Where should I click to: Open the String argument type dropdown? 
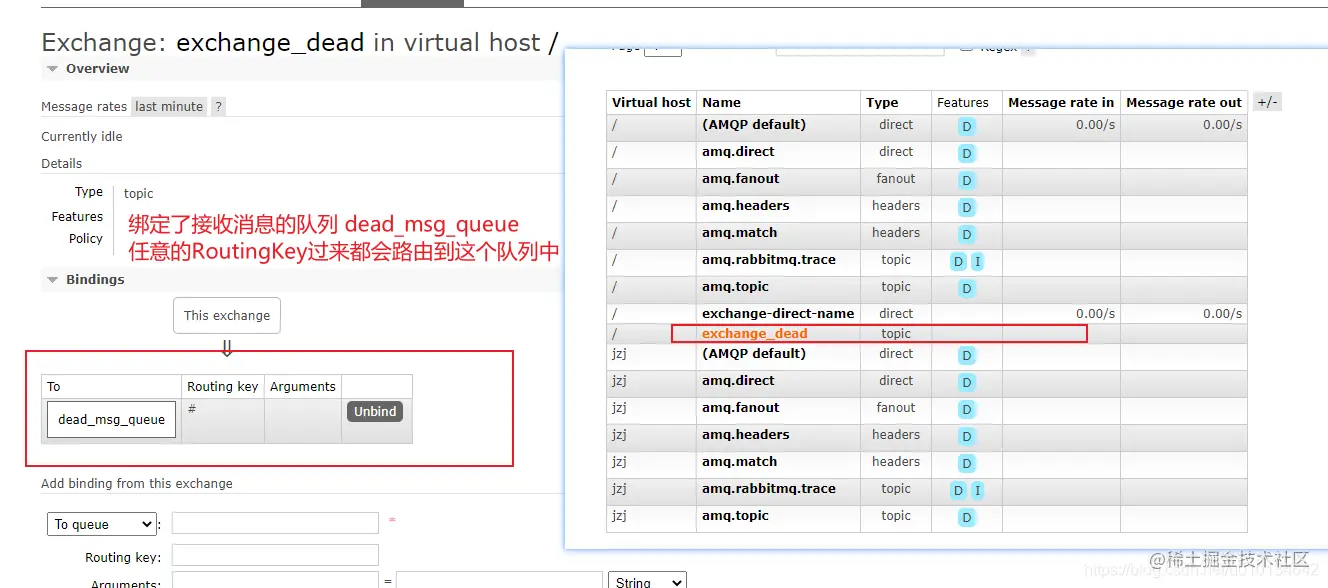647,582
